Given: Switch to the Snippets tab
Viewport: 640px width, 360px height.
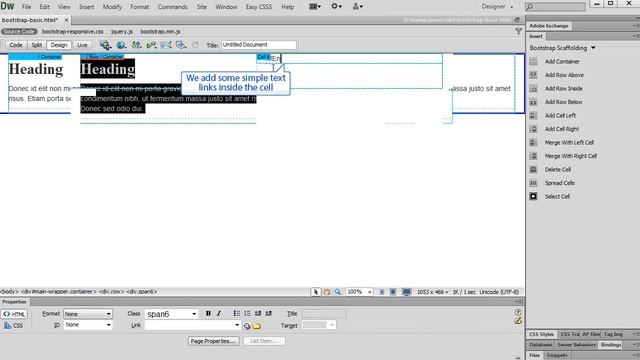Looking at the screenshot, I should [x=557, y=356].
